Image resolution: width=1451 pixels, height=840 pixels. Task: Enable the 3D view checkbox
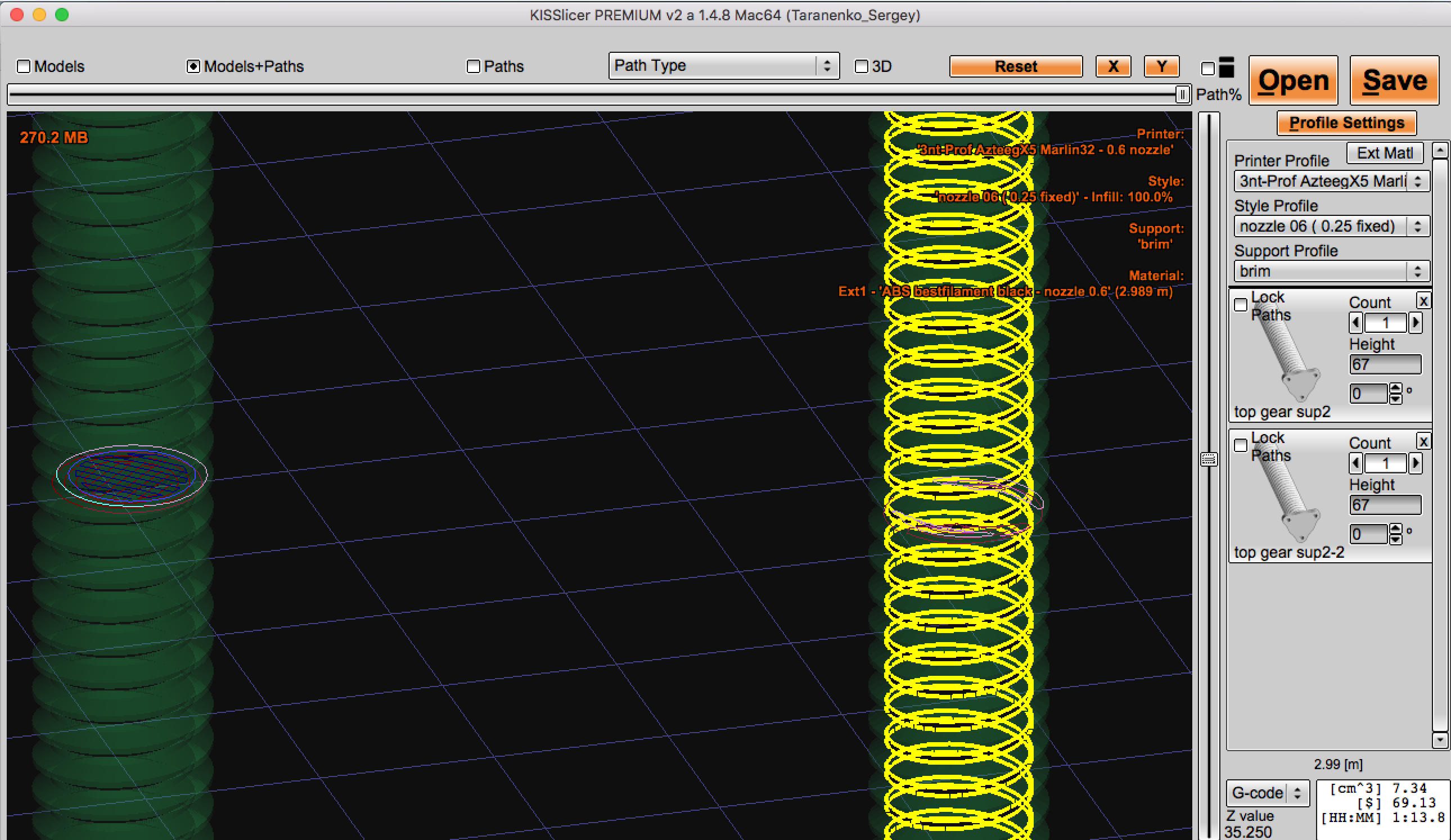(862, 66)
